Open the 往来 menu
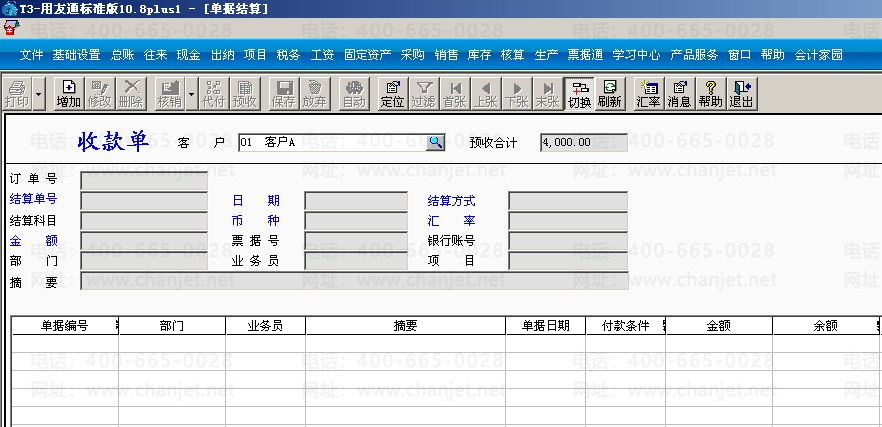This screenshot has width=882, height=427. click(x=156, y=55)
